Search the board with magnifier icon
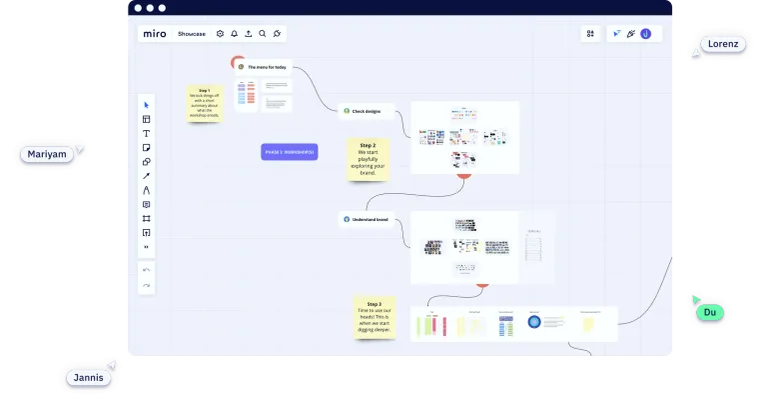768x406 pixels. click(263, 34)
